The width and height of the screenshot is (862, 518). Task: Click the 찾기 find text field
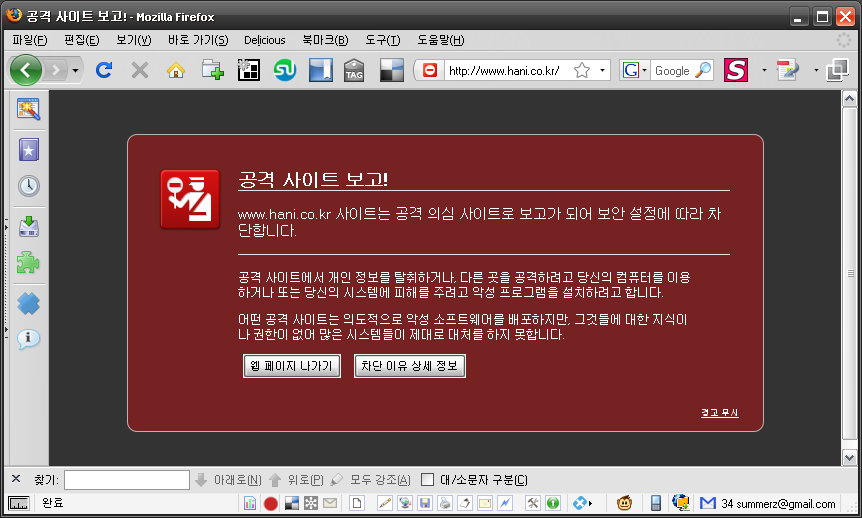[x=127, y=480]
